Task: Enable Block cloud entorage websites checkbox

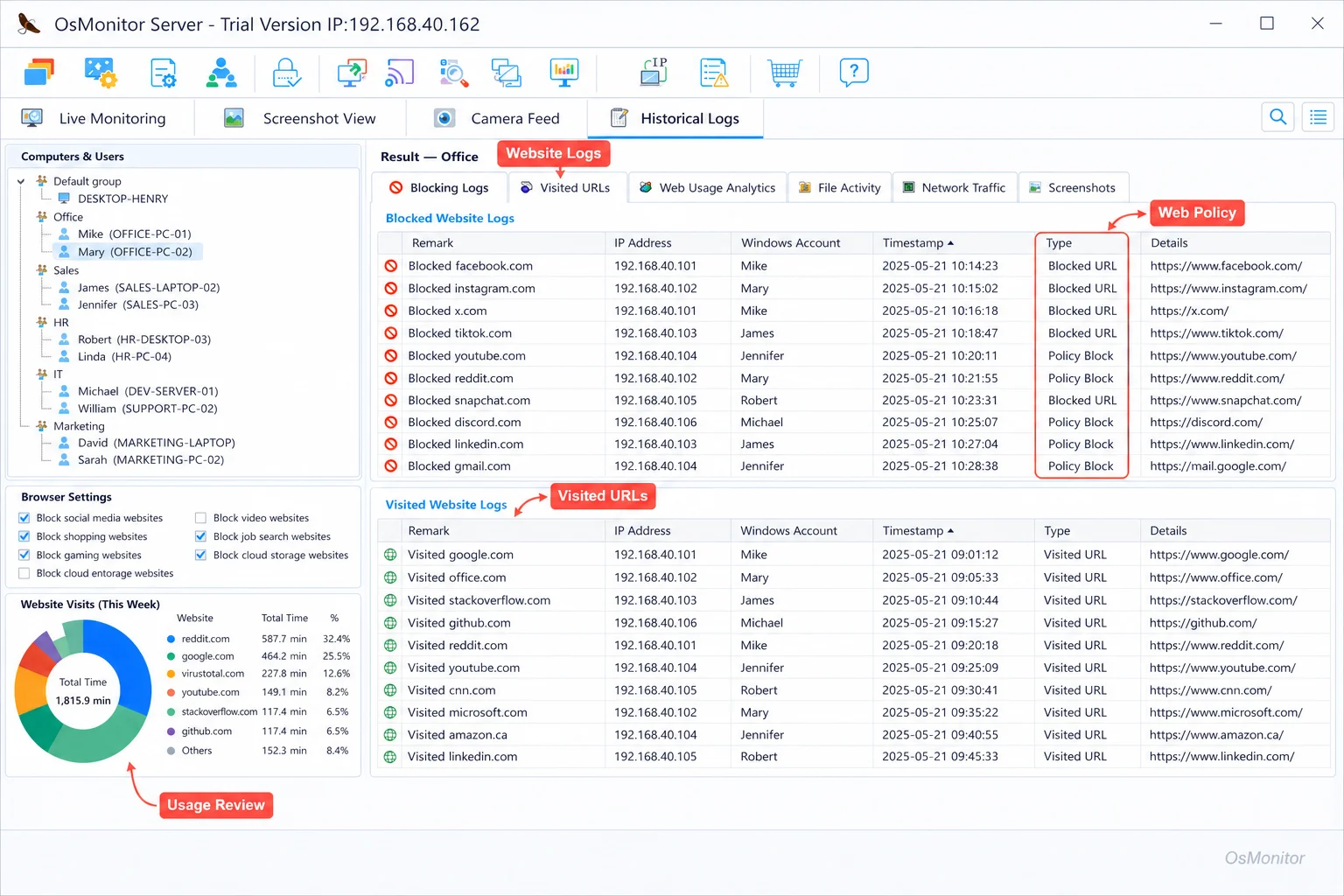Action: coord(24,573)
